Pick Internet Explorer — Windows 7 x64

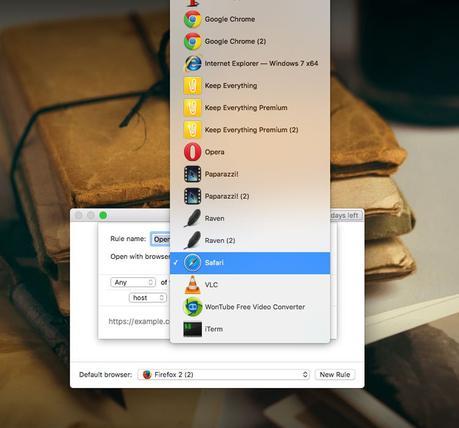[250, 63]
